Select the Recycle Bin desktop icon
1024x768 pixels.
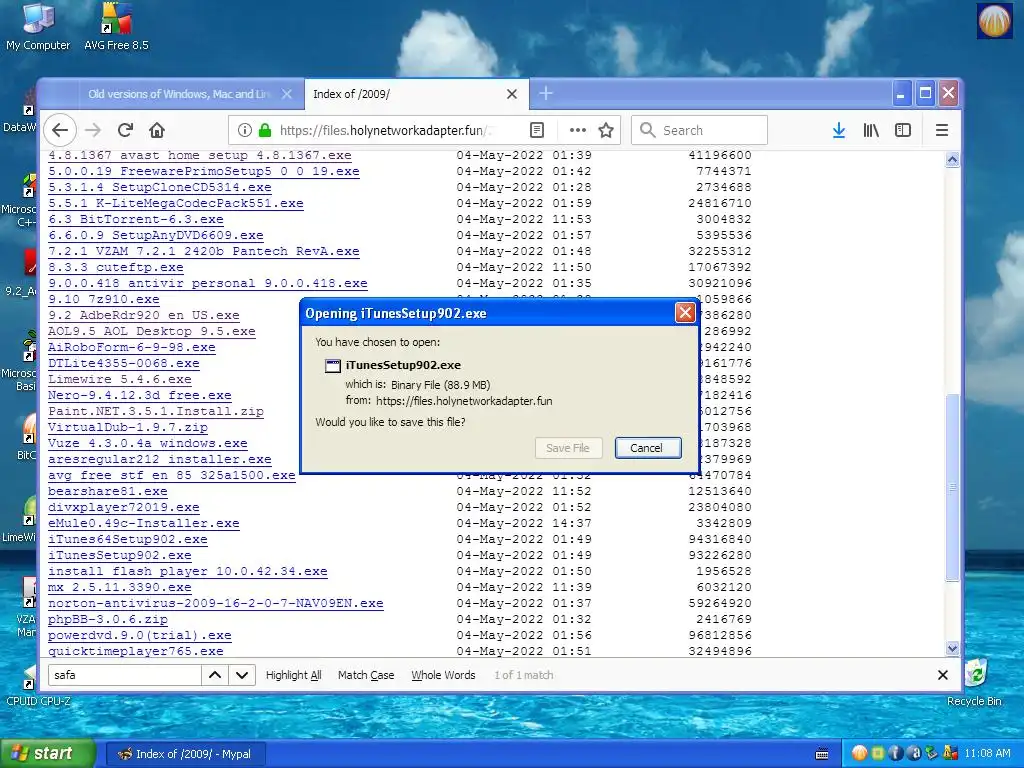coord(974,683)
